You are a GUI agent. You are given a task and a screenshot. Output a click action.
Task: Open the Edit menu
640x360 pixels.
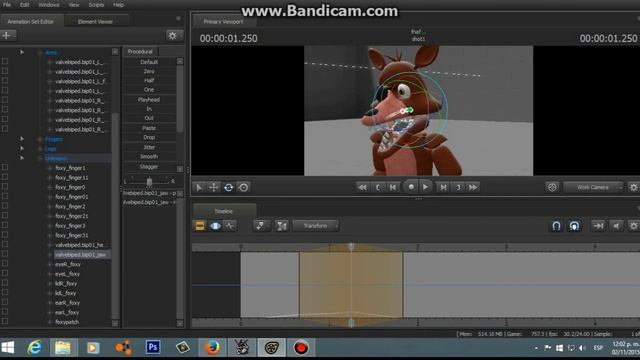(x=24, y=5)
